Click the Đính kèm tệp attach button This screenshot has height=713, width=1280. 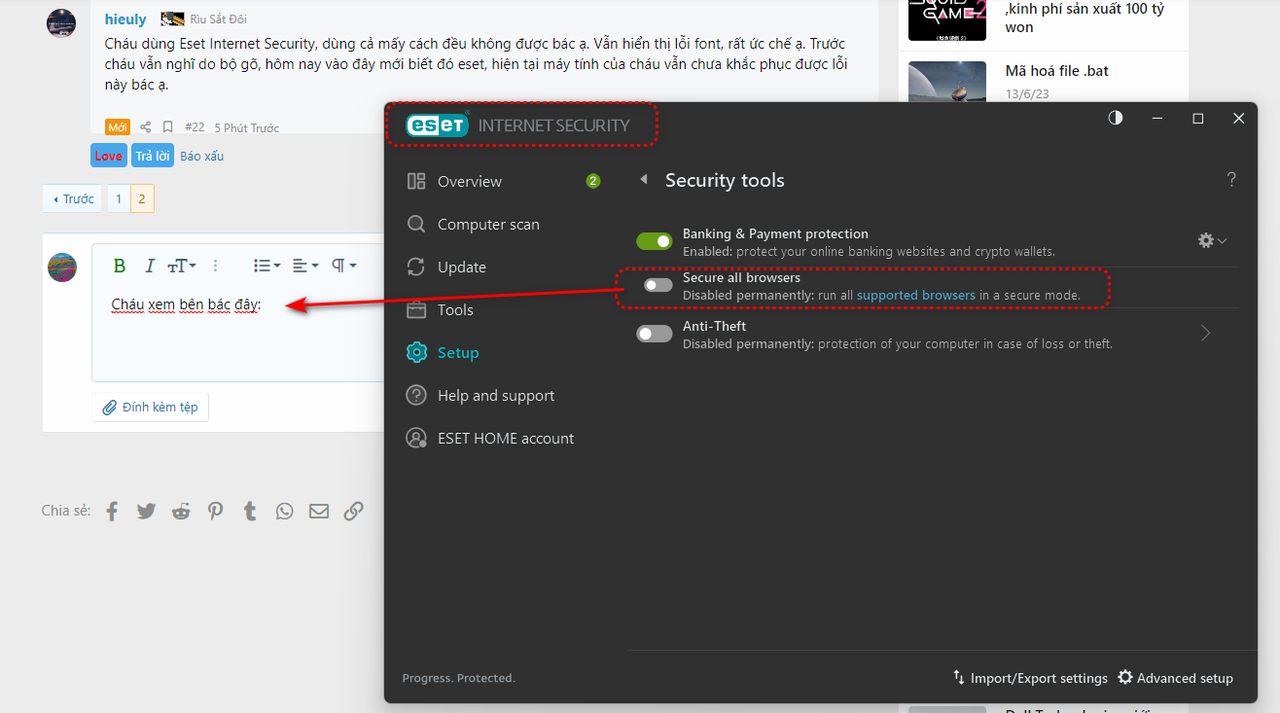(151, 407)
